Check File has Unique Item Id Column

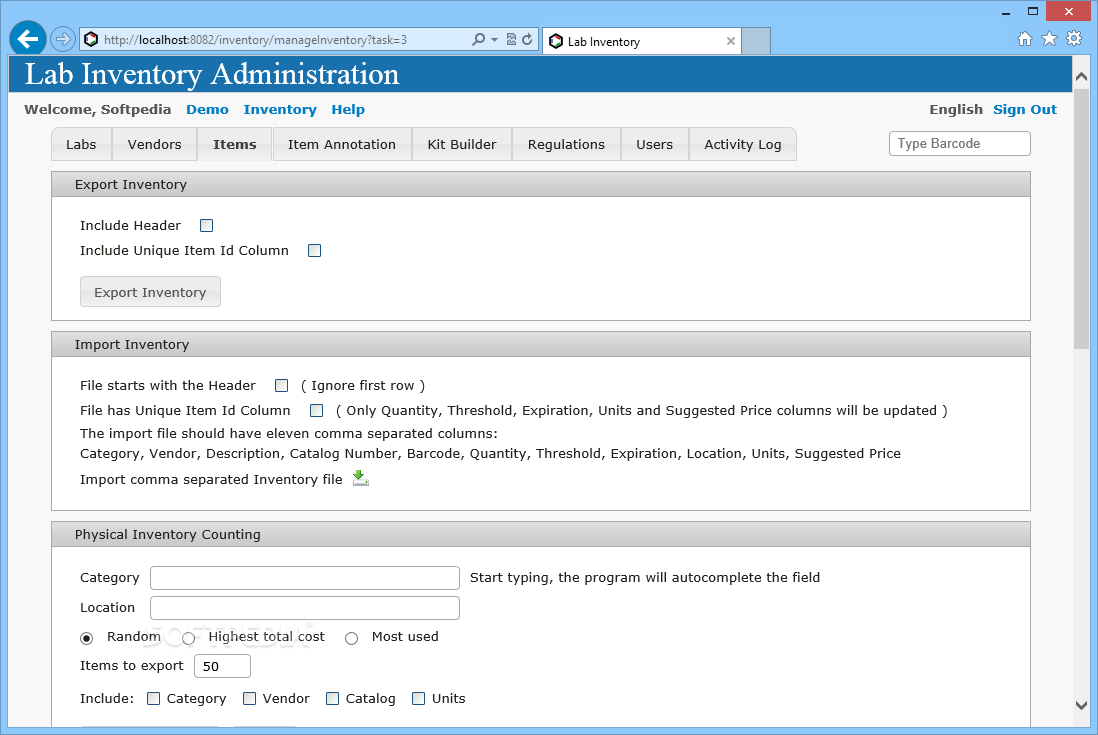click(x=317, y=410)
